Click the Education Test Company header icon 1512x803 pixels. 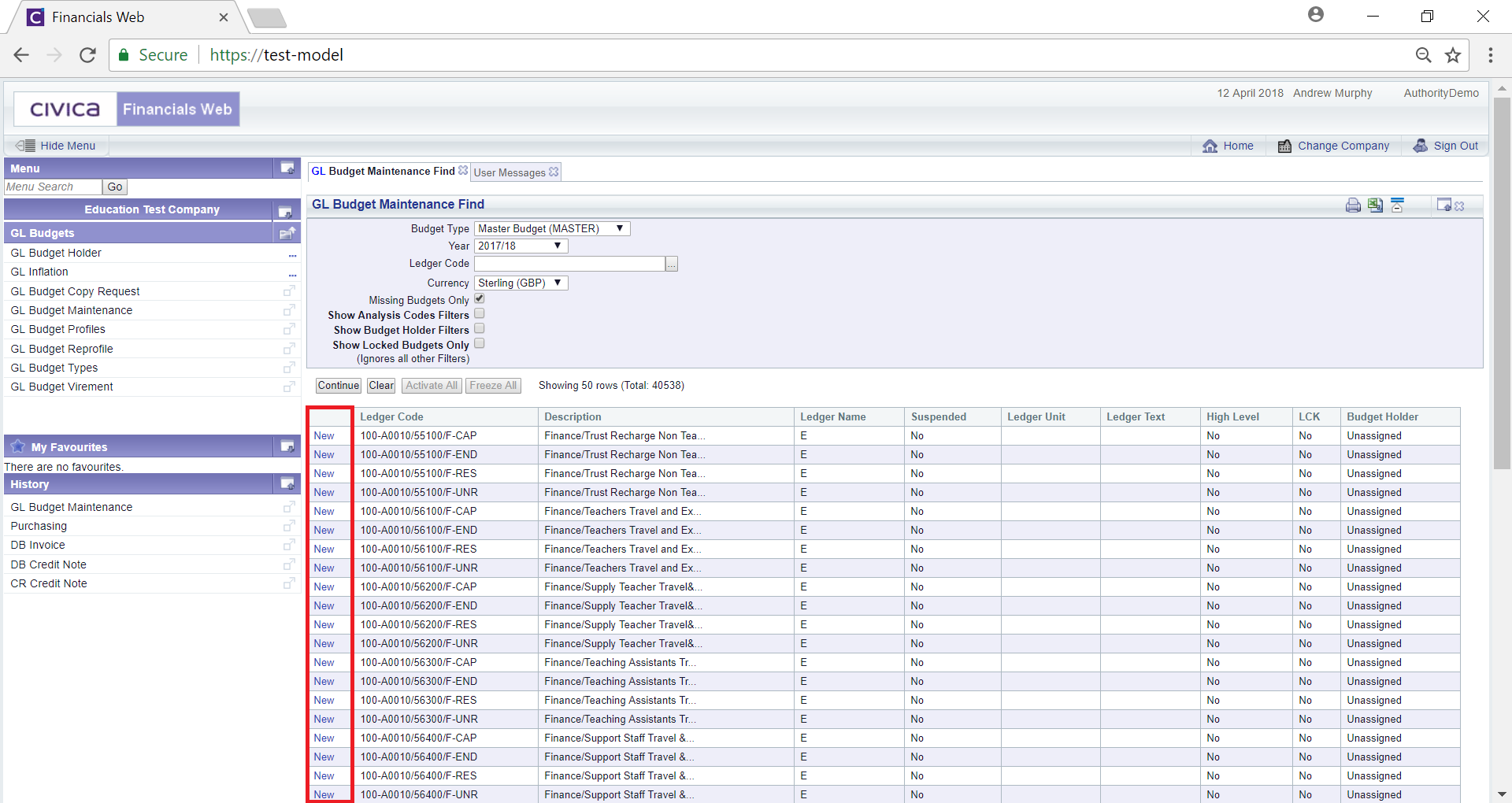click(285, 211)
